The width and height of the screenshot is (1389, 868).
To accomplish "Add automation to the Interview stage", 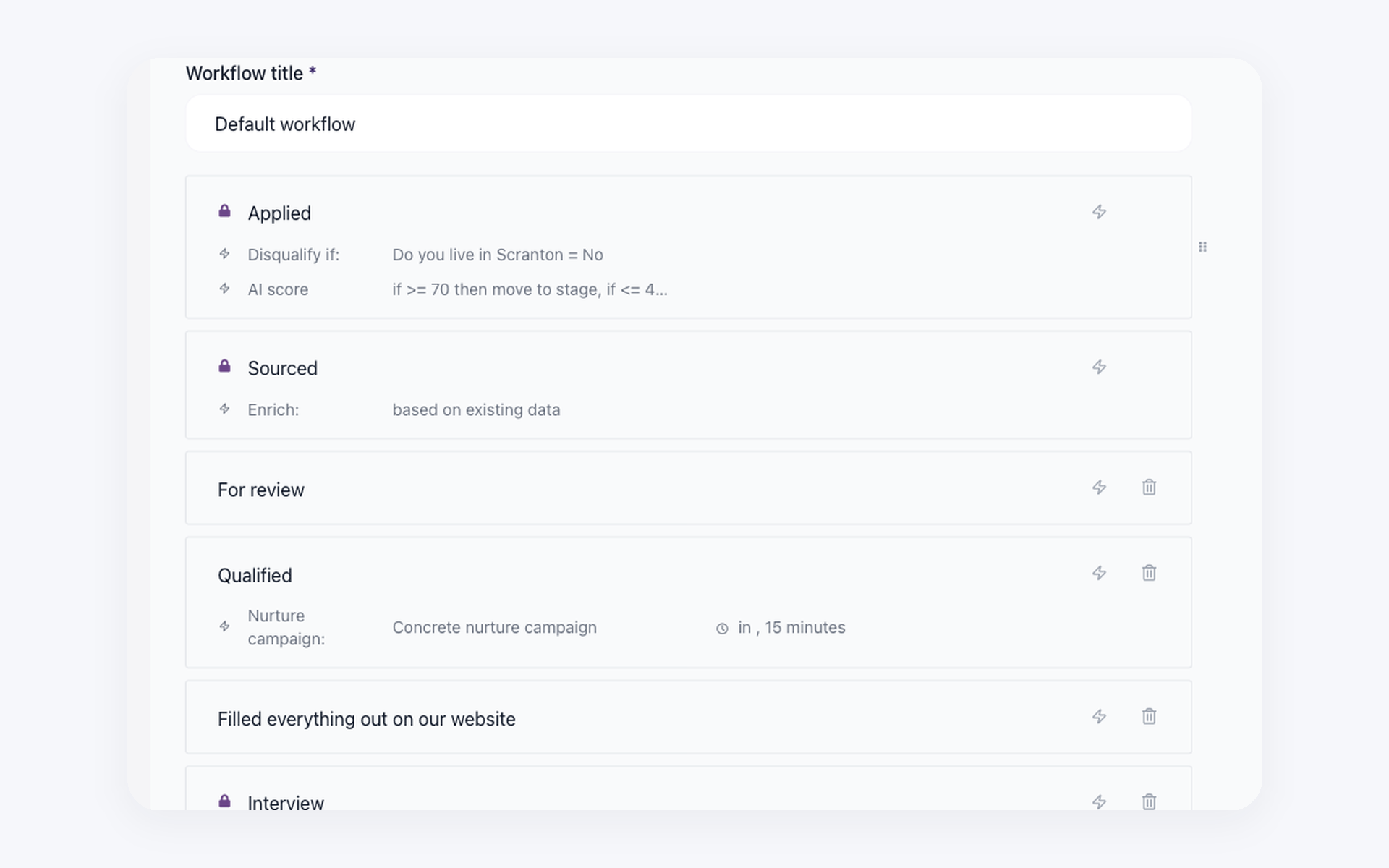I will click(x=1099, y=801).
